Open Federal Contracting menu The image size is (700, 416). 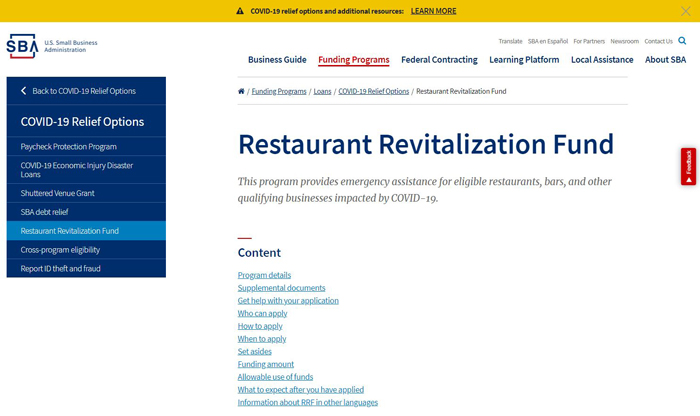(x=439, y=60)
